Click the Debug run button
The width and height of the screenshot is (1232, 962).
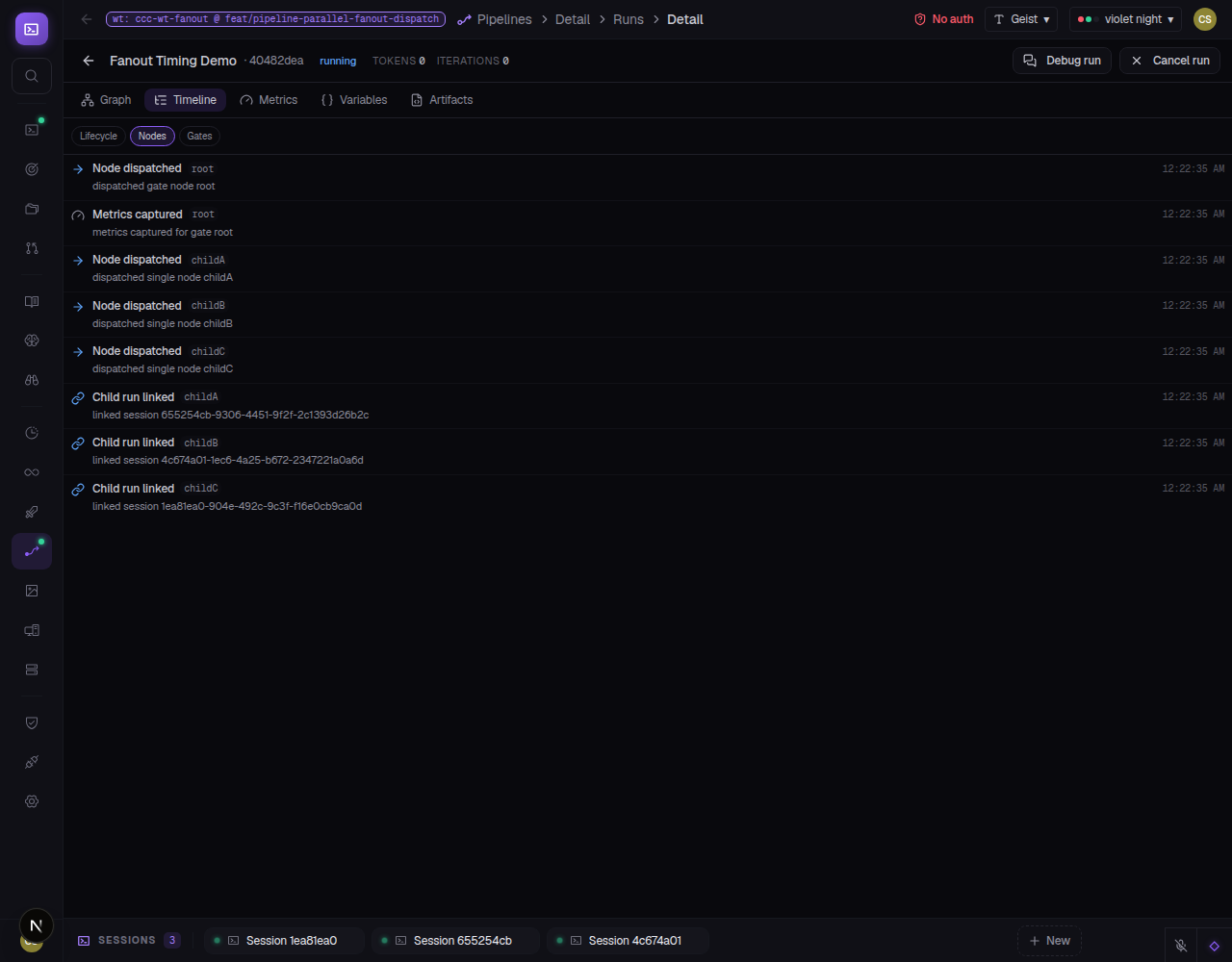(1063, 61)
